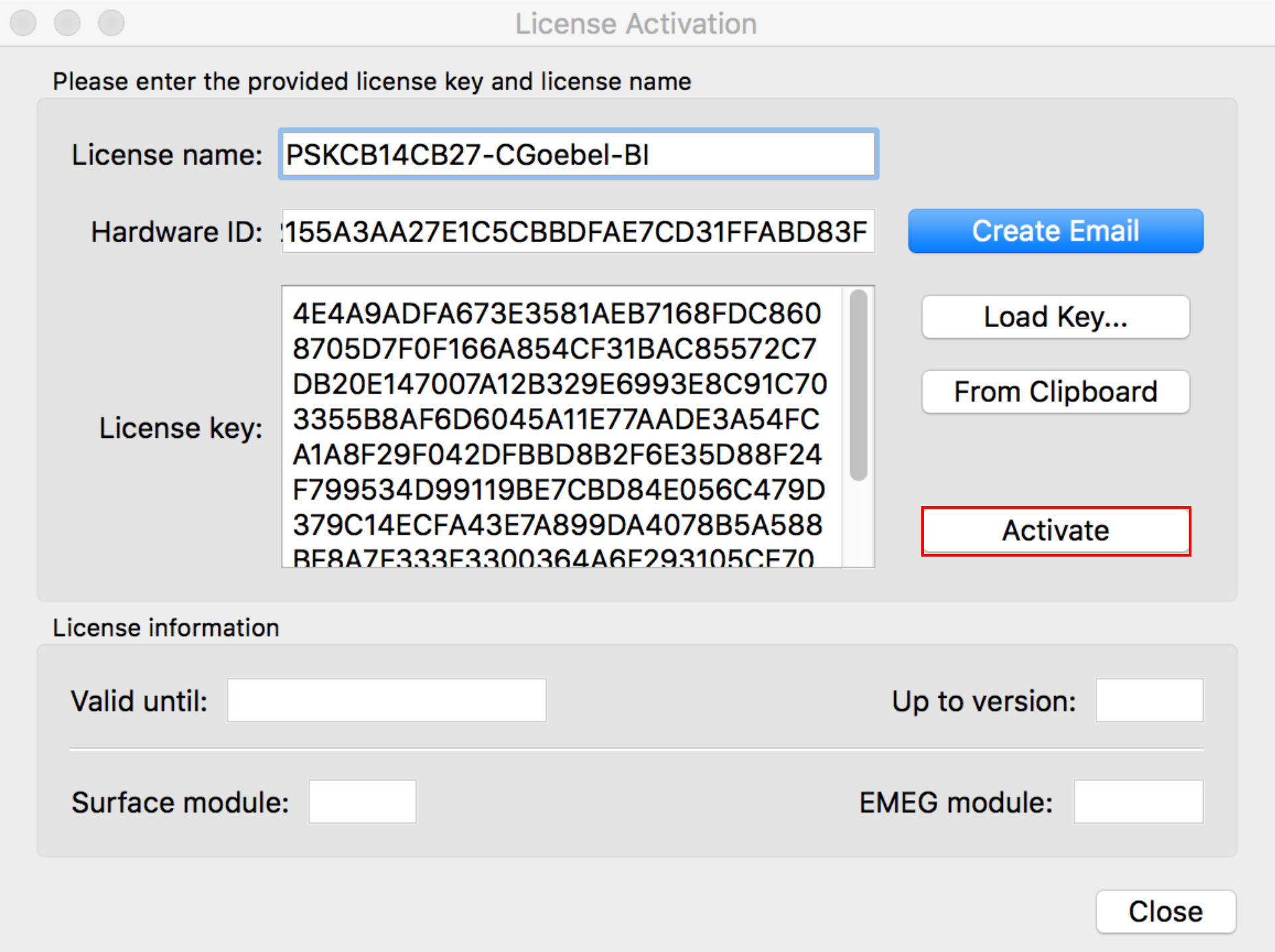1275x952 pixels.
Task: Click the Surface module field
Action: pos(362,801)
